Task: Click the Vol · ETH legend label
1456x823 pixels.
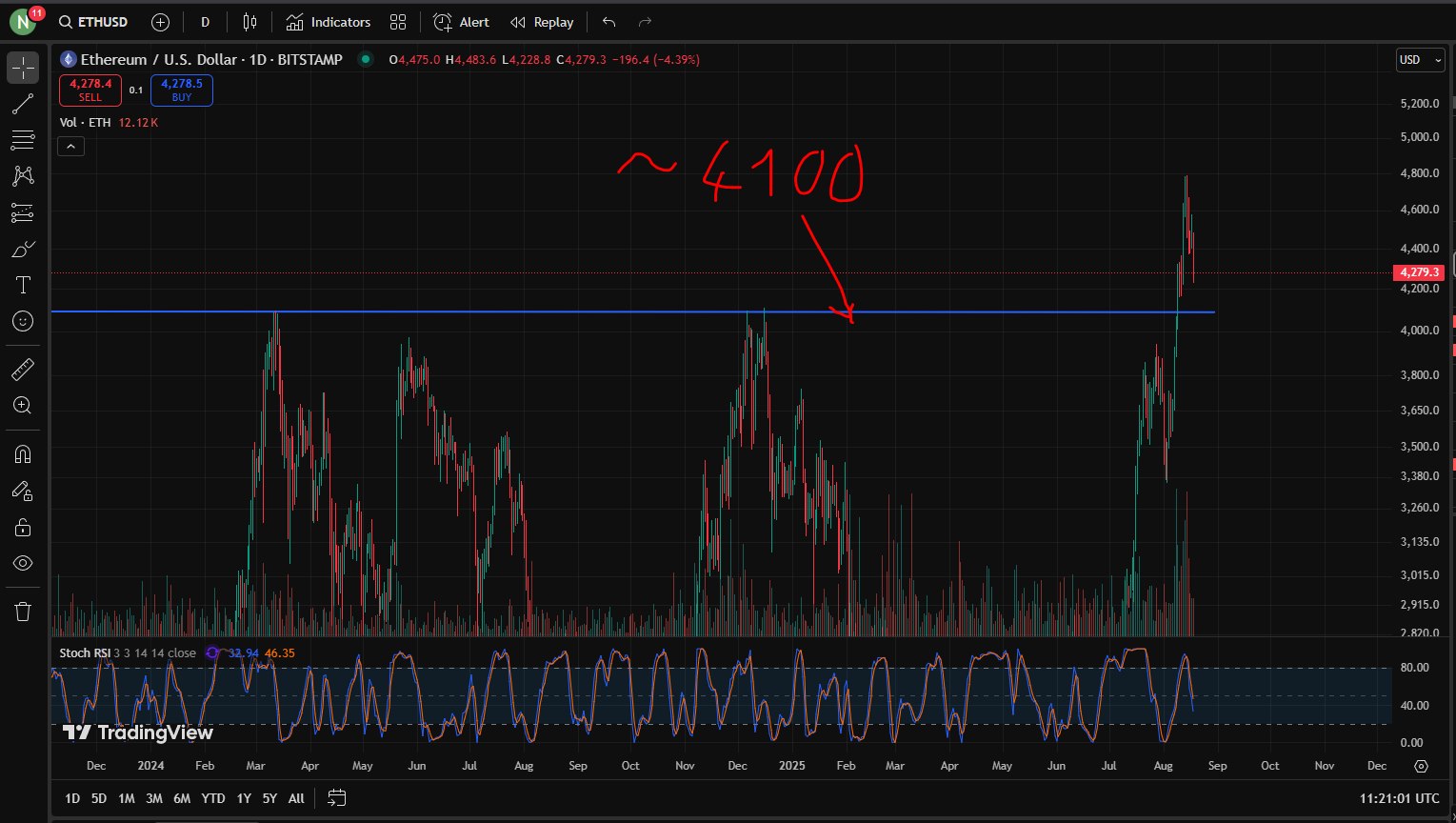Action: 85,123
